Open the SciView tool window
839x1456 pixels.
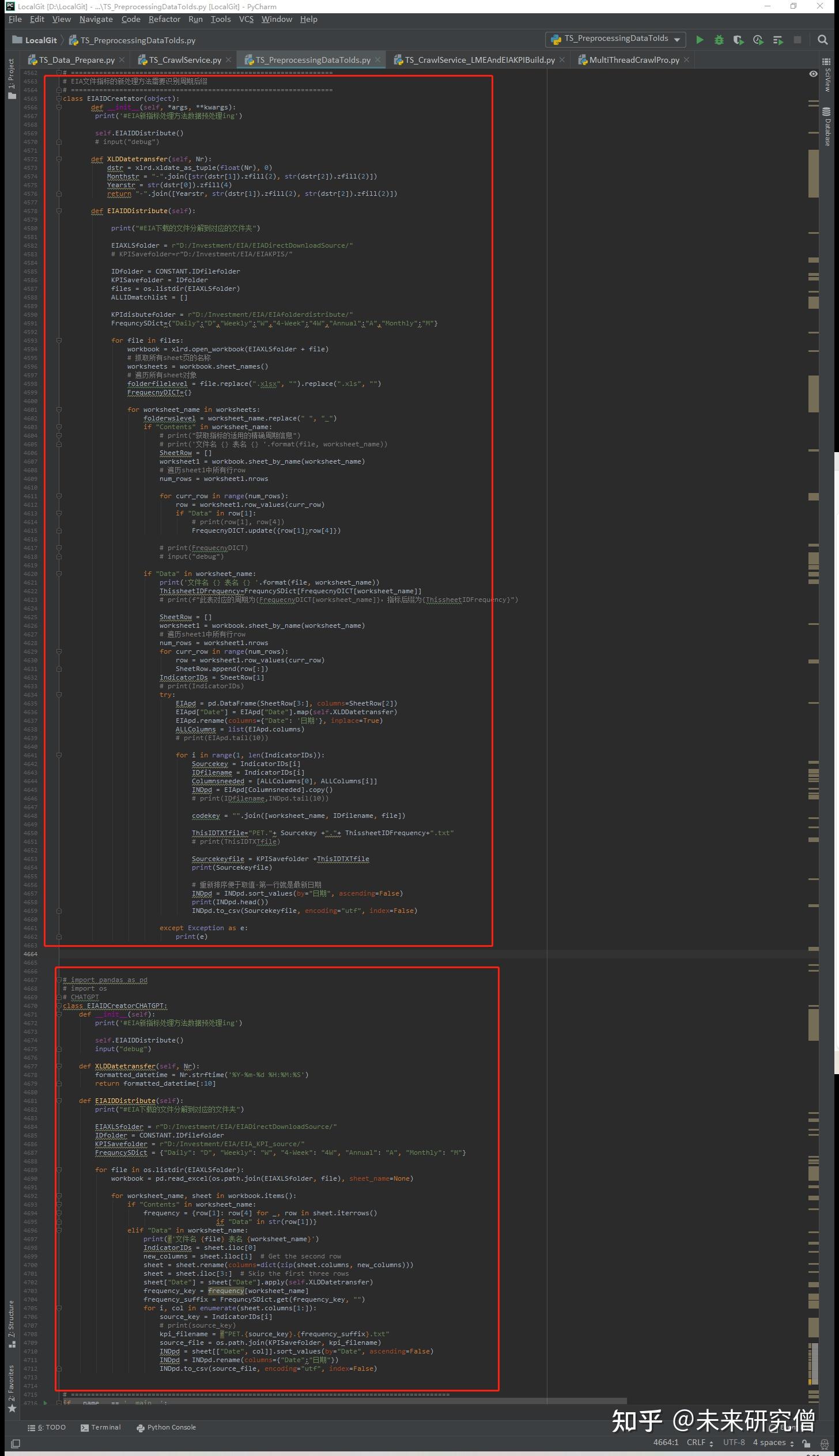point(827,75)
